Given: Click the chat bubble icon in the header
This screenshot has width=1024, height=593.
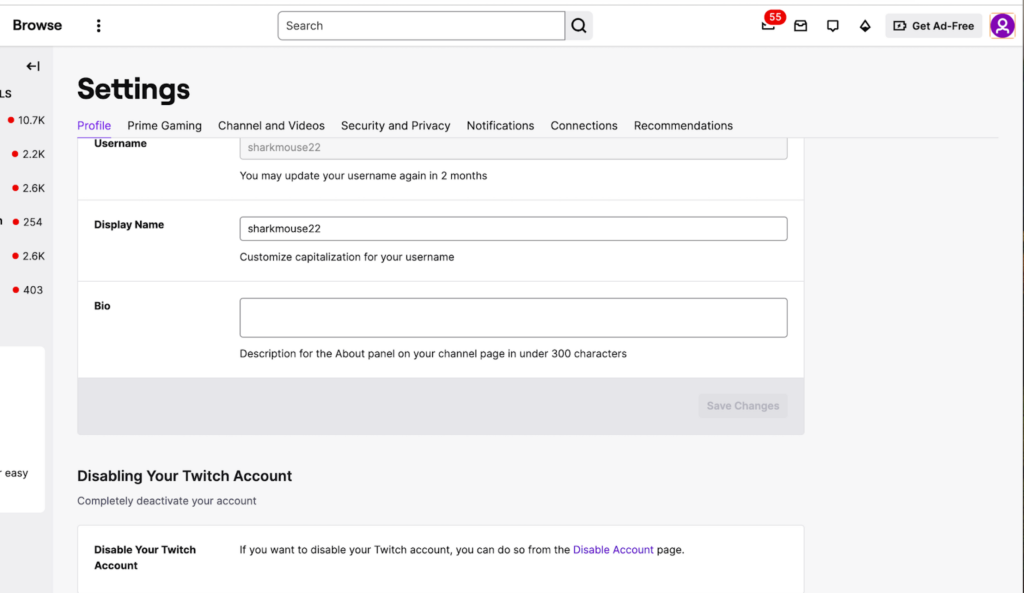Looking at the screenshot, I should (x=833, y=26).
